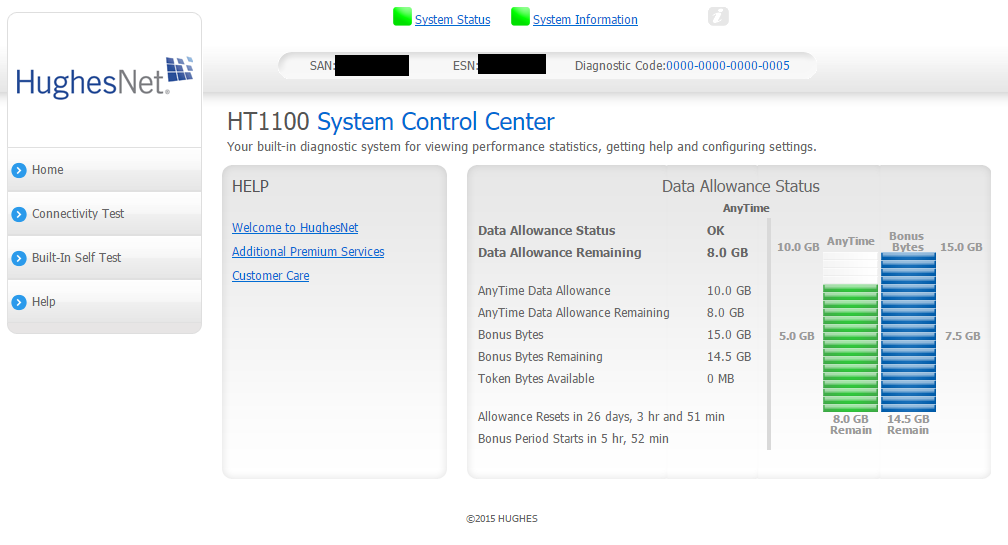Open the Customer Care link
The width and height of the screenshot is (1008, 545).
coord(271,276)
